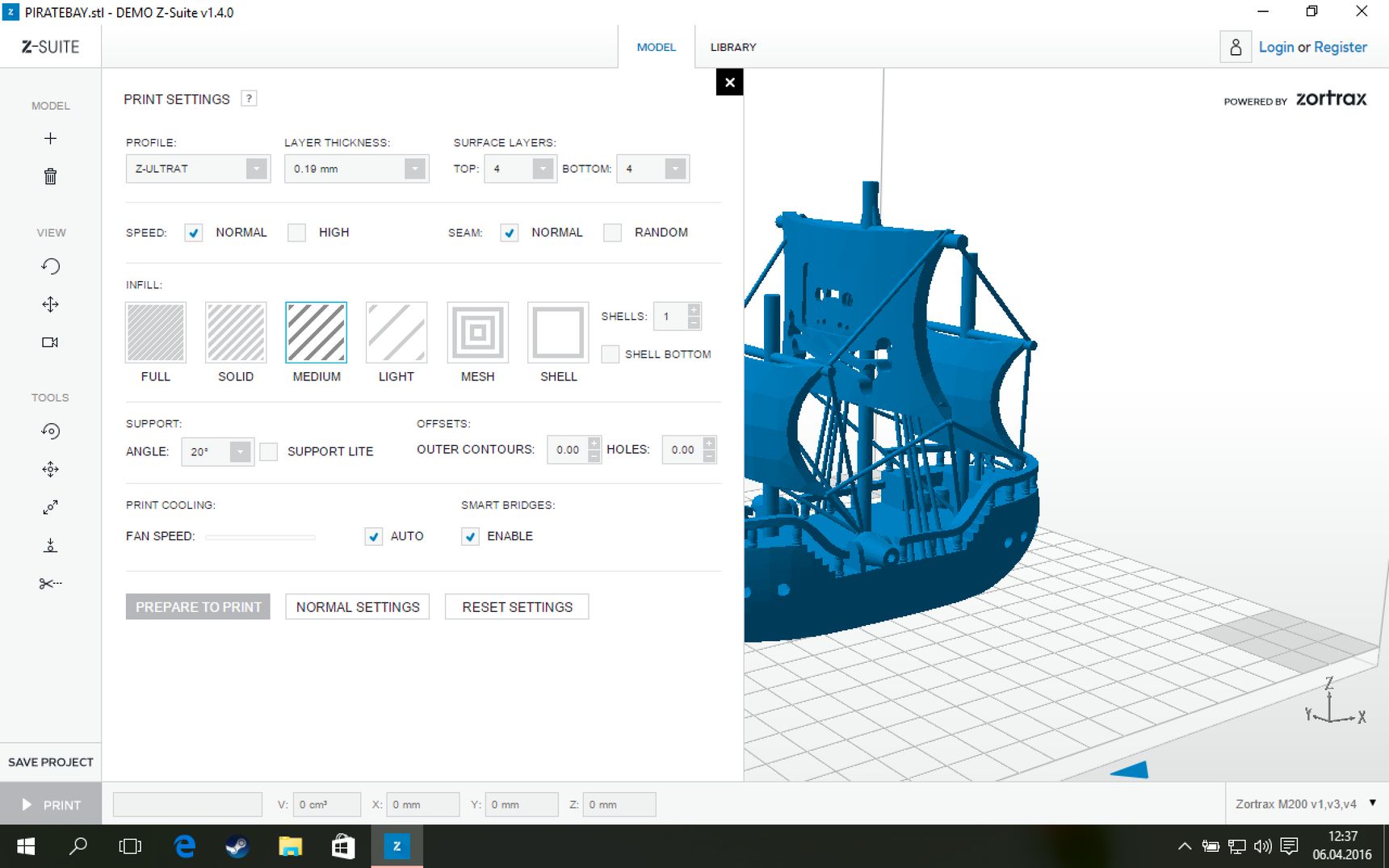The image size is (1389, 868).
Task: Open support ANGLE dropdown
Action: tap(217, 451)
